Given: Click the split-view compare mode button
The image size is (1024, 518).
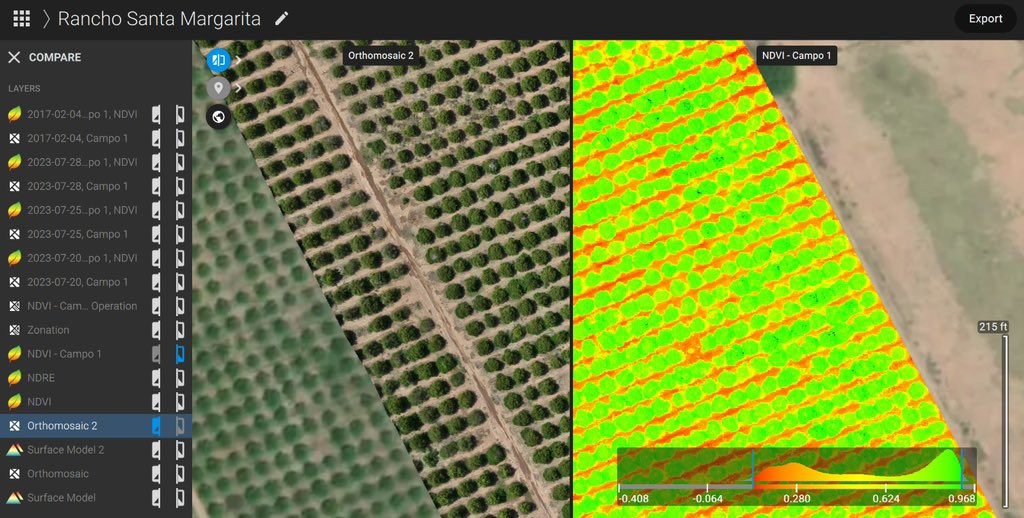Looking at the screenshot, I should click(x=218, y=60).
